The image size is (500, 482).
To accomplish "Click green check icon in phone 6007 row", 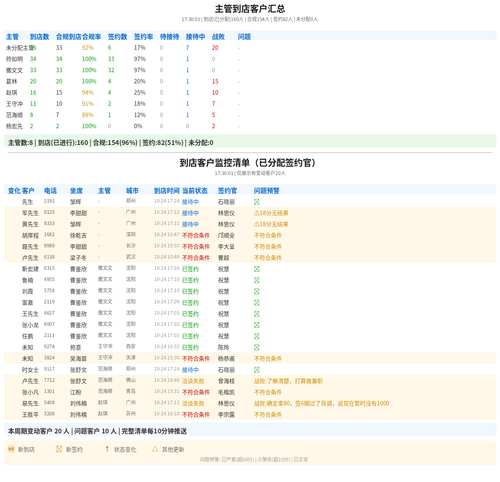I will [257, 325].
